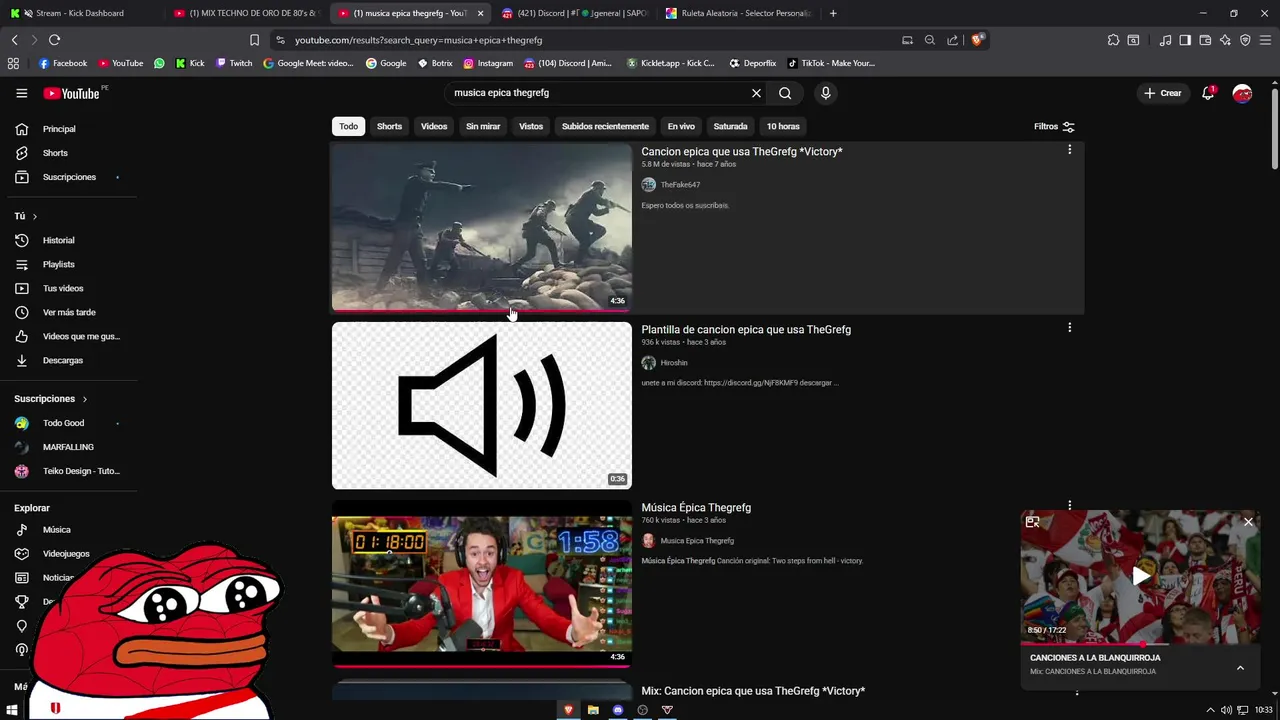Image resolution: width=1280 pixels, height=720 pixels.
Task: Expand the Tú section chevron
Action: pos(34,216)
